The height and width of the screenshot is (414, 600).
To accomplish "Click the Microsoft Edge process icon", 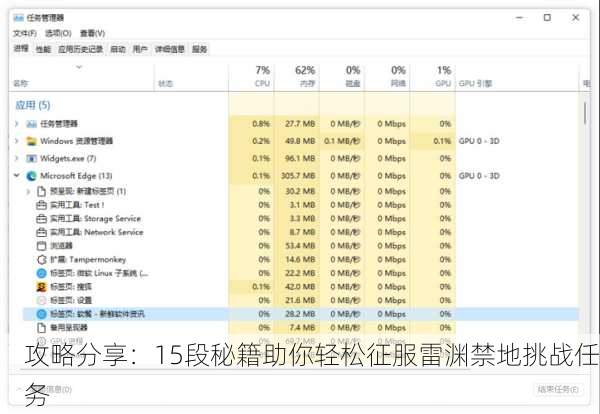I will tap(31, 176).
